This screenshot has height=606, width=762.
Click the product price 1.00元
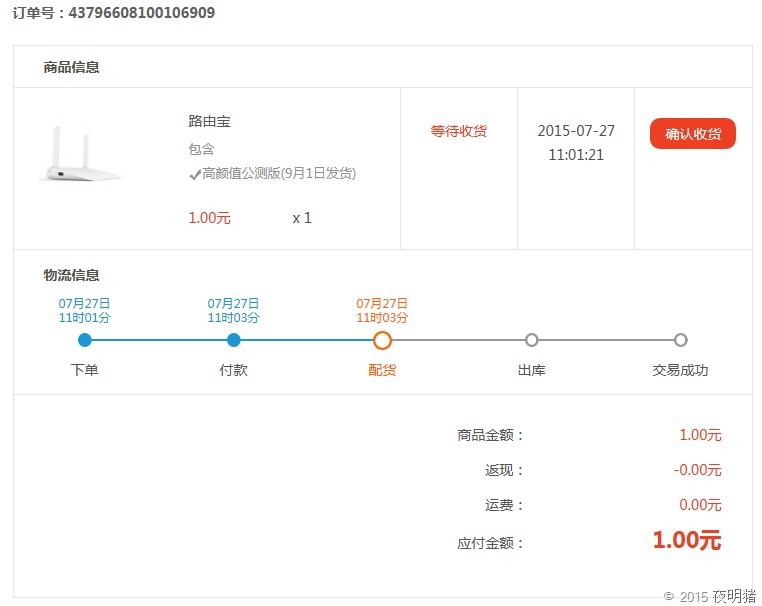[x=209, y=218]
